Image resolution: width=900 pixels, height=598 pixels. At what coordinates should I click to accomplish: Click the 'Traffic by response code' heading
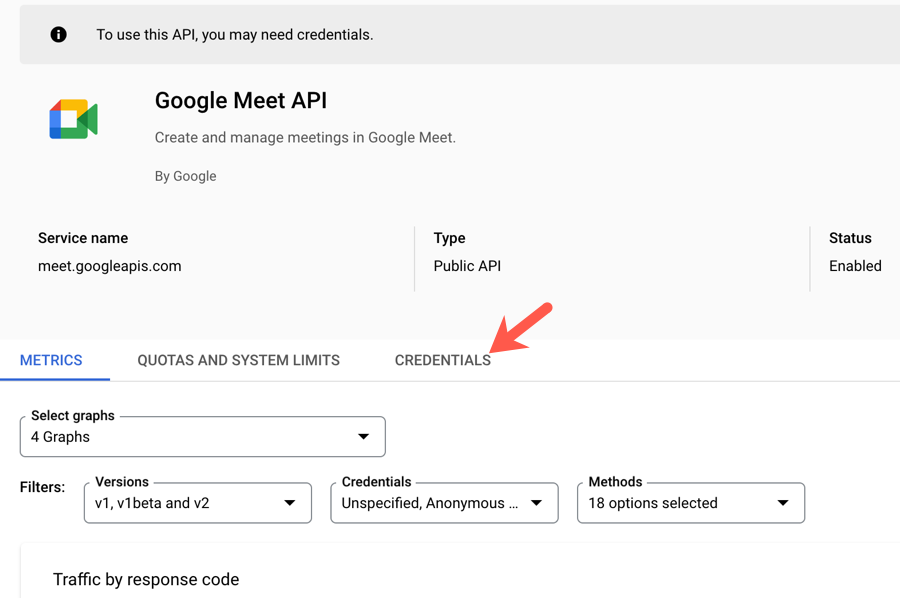146,580
